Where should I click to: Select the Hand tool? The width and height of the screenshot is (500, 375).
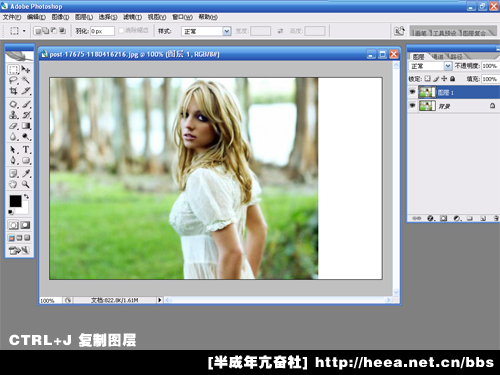tap(13, 184)
